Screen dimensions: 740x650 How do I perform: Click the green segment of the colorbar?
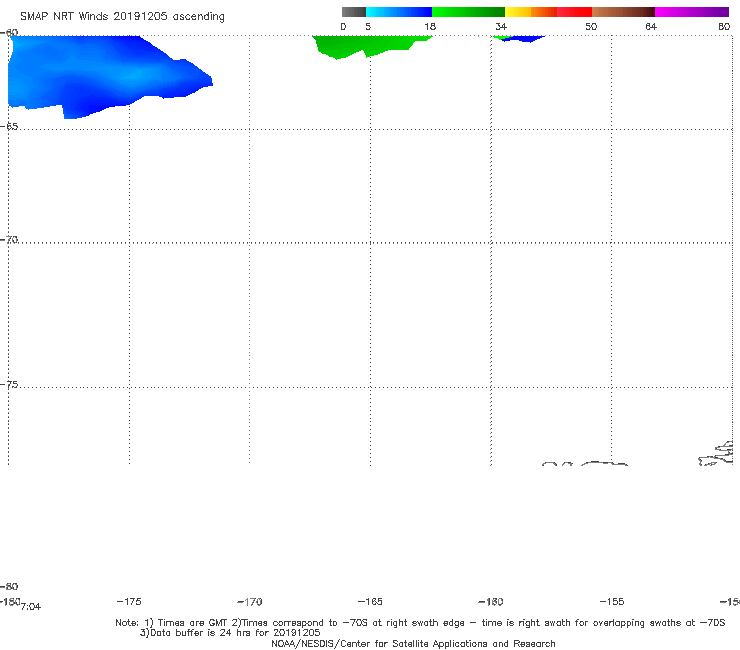468,12
